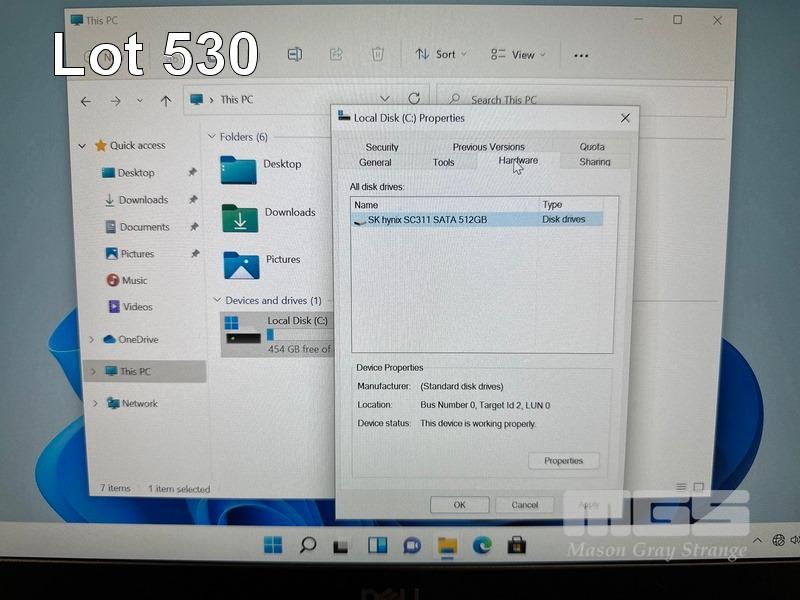Open Windows Start button on taskbar
This screenshot has width=800, height=600.
click(x=272, y=545)
